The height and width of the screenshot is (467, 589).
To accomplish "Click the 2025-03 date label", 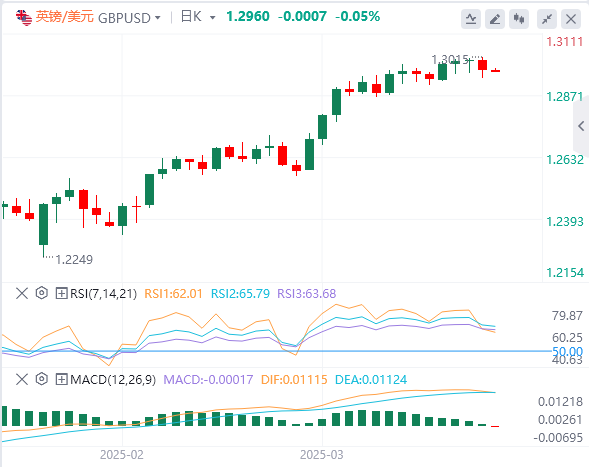I will (x=322, y=455).
